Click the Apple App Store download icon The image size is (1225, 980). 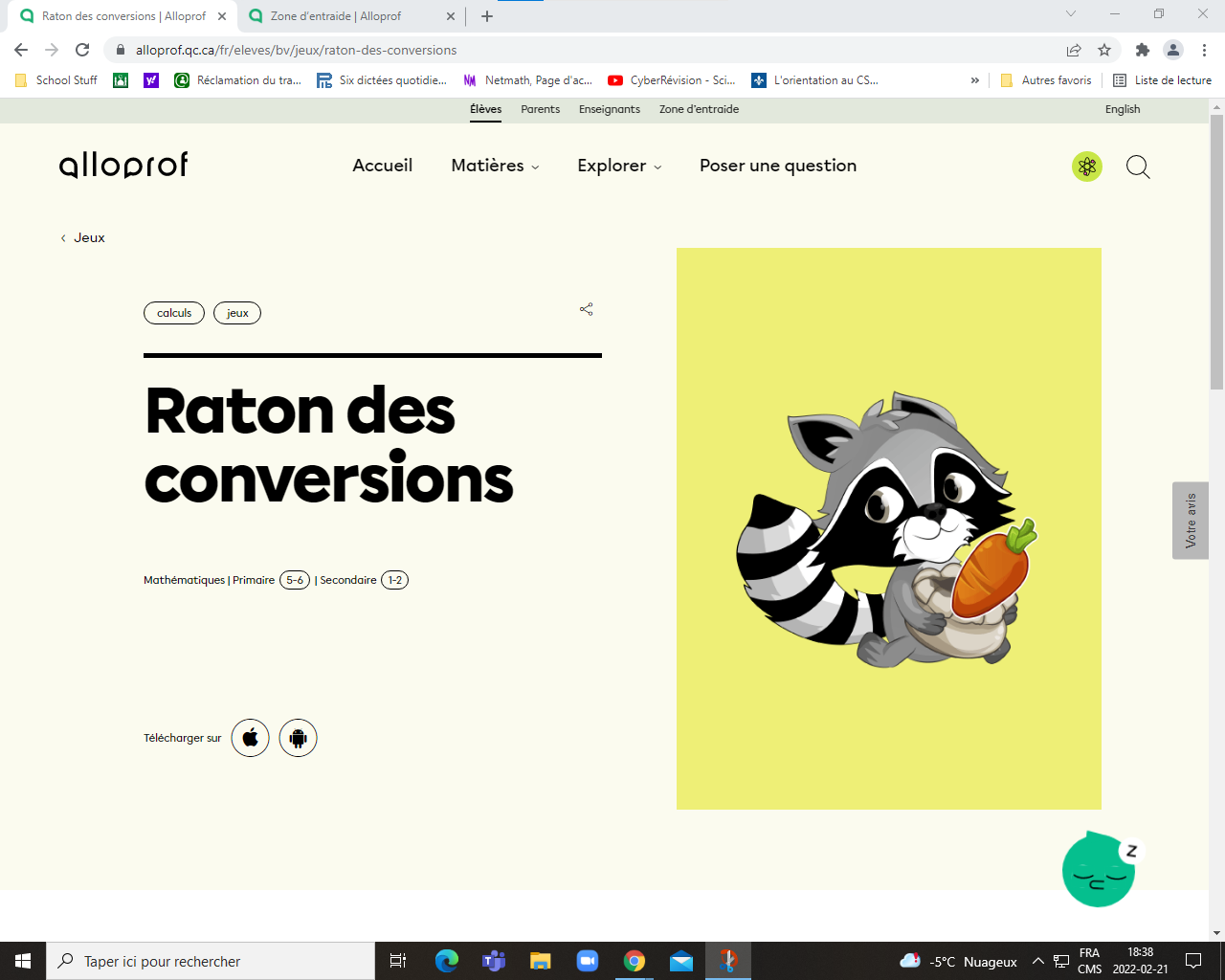[x=251, y=738]
